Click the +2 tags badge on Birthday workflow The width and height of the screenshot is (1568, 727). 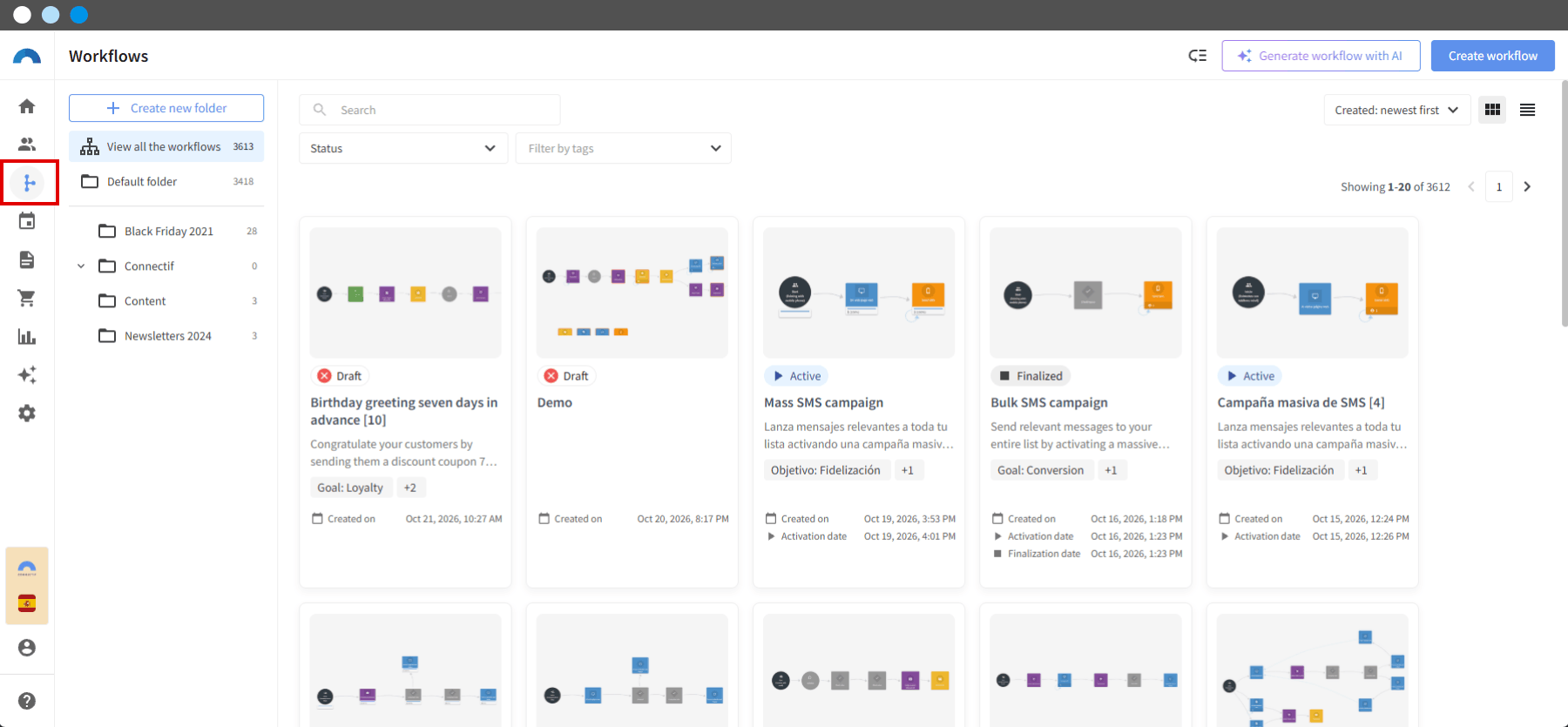point(410,488)
